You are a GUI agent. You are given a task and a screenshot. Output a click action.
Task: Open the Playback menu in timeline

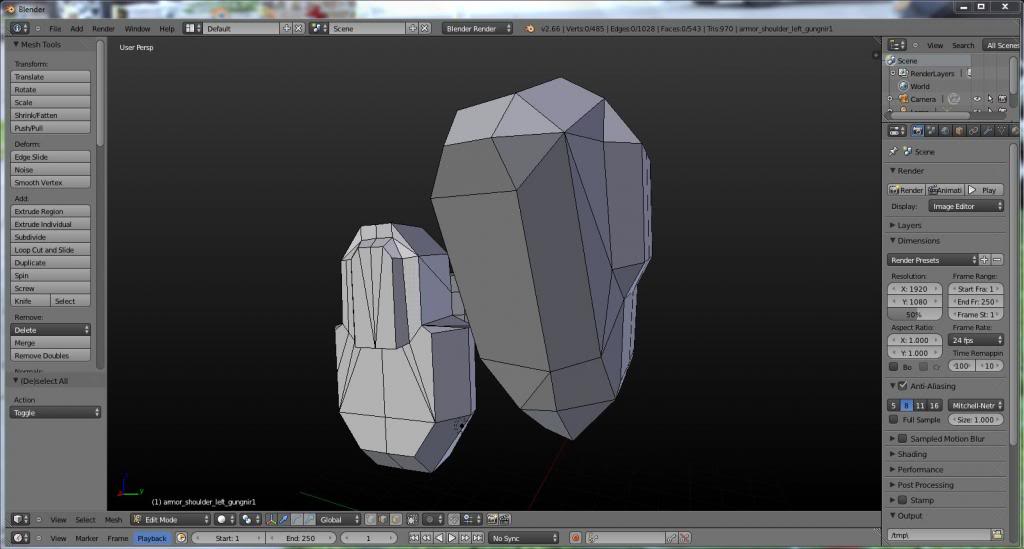tap(152, 538)
